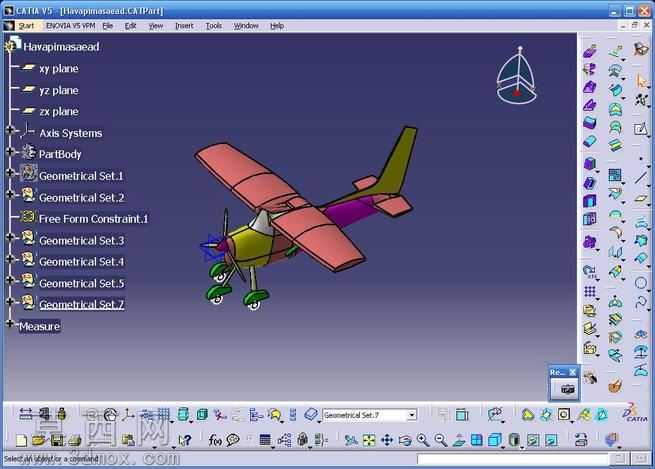This screenshot has height=469, width=655.
Task: Expand the Axis Systems node
Action: click(x=10, y=130)
